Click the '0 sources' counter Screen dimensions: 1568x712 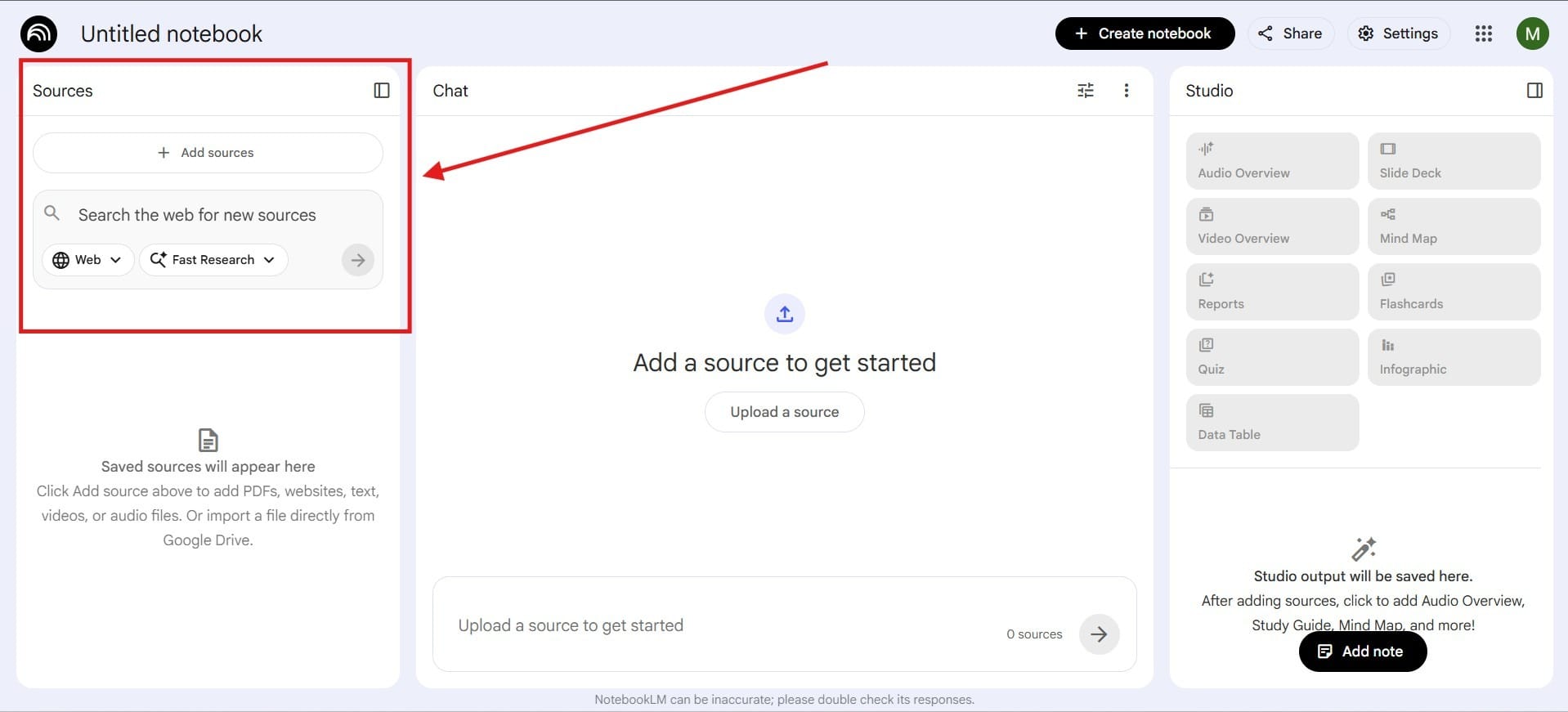click(1034, 634)
